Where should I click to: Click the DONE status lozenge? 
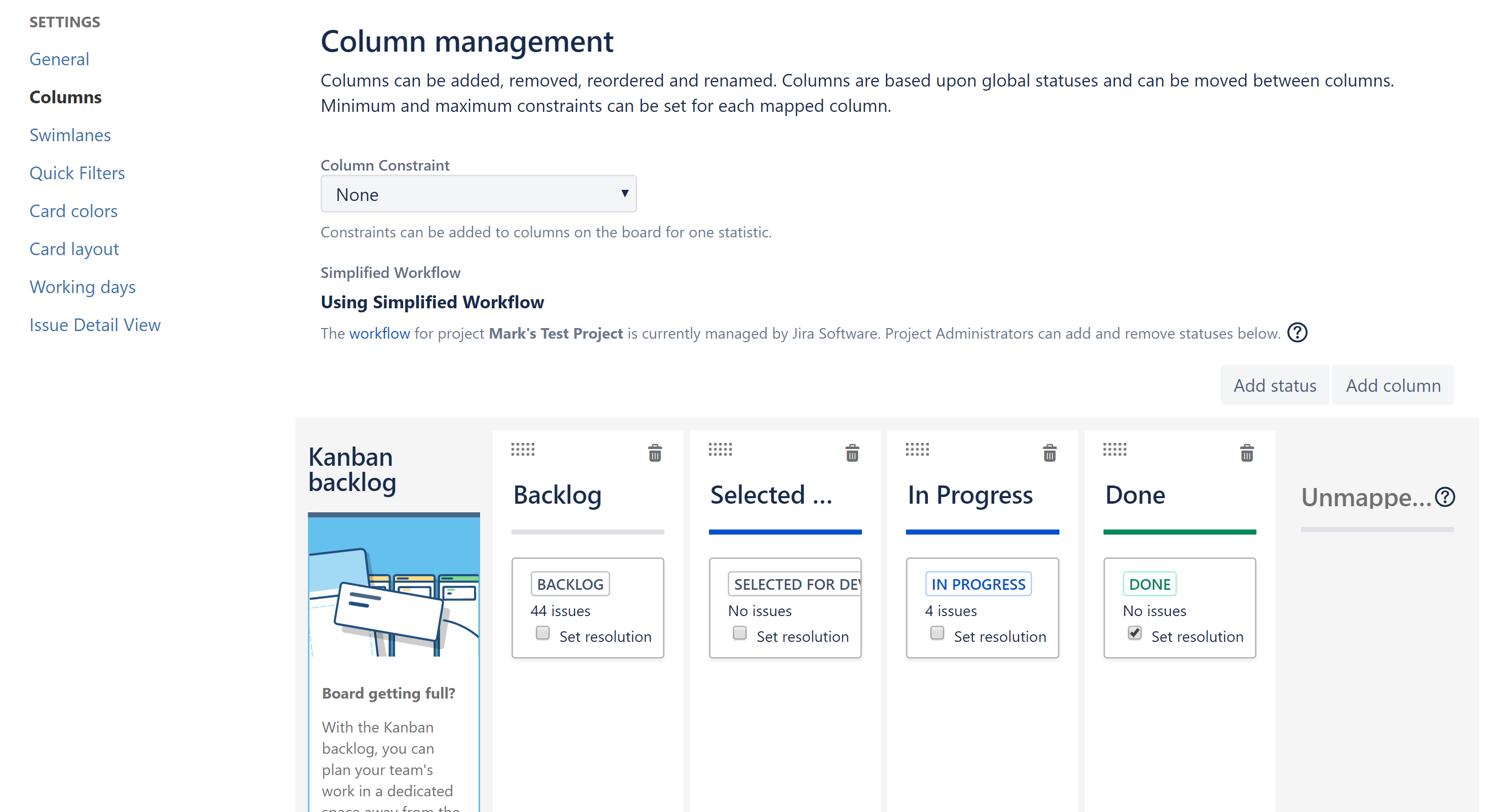pyautogui.click(x=1150, y=584)
